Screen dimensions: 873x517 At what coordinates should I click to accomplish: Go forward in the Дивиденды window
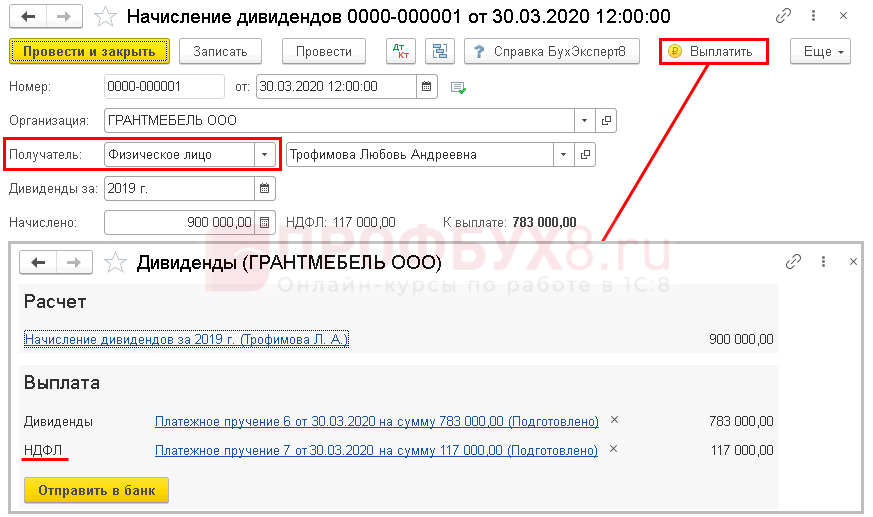click(74, 262)
